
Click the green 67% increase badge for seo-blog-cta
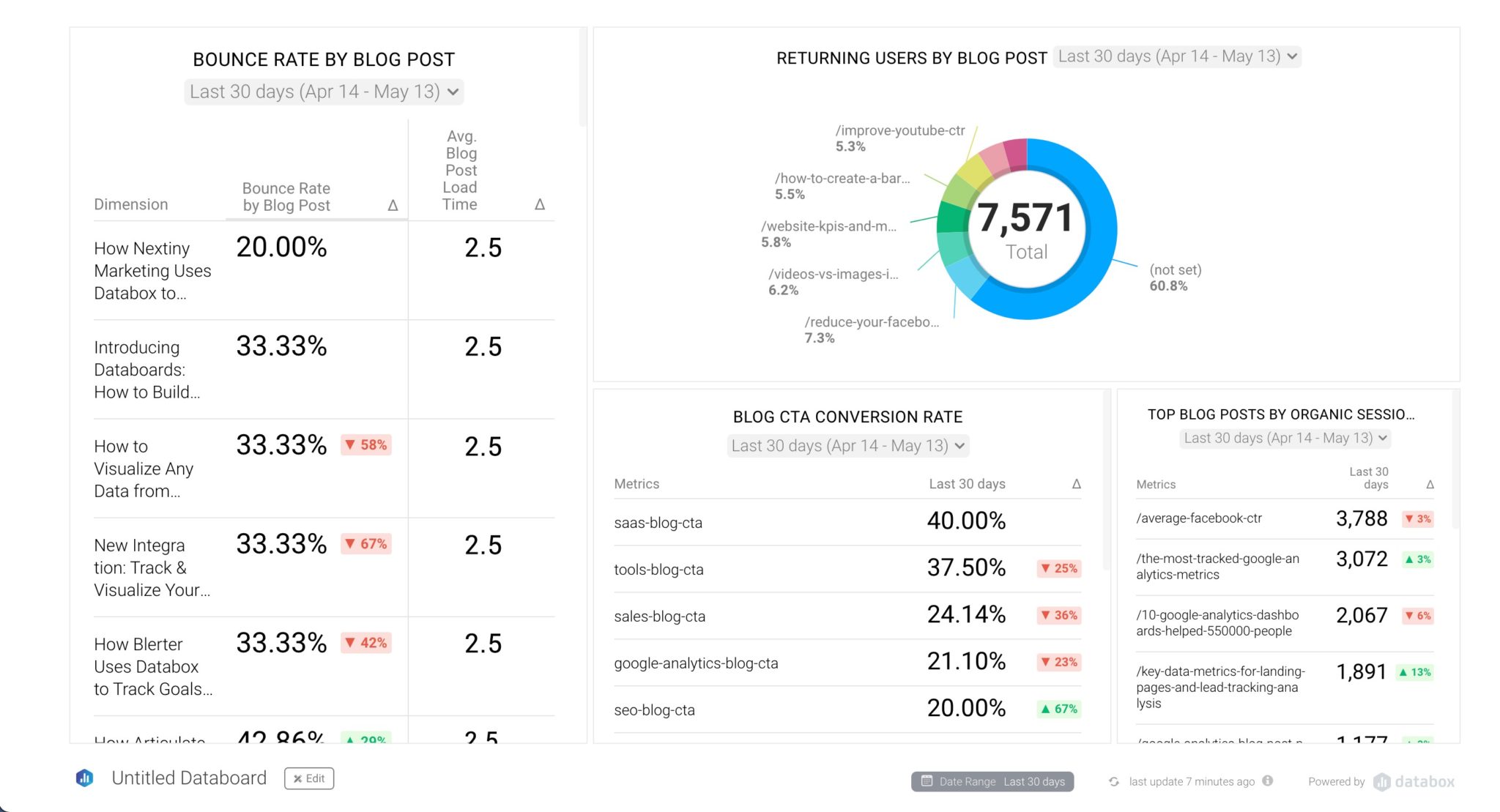tap(1059, 709)
